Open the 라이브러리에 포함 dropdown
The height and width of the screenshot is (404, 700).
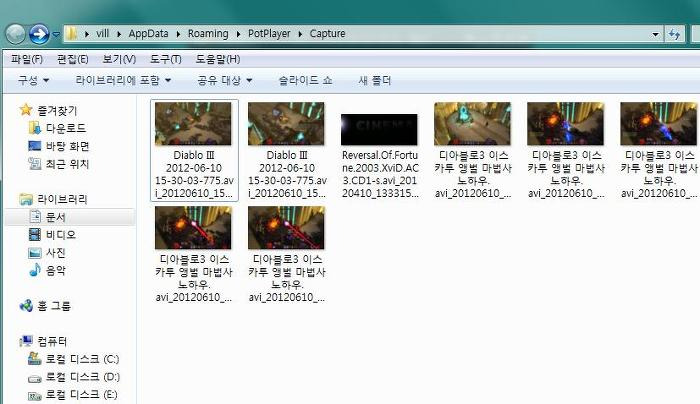coord(123,80)
